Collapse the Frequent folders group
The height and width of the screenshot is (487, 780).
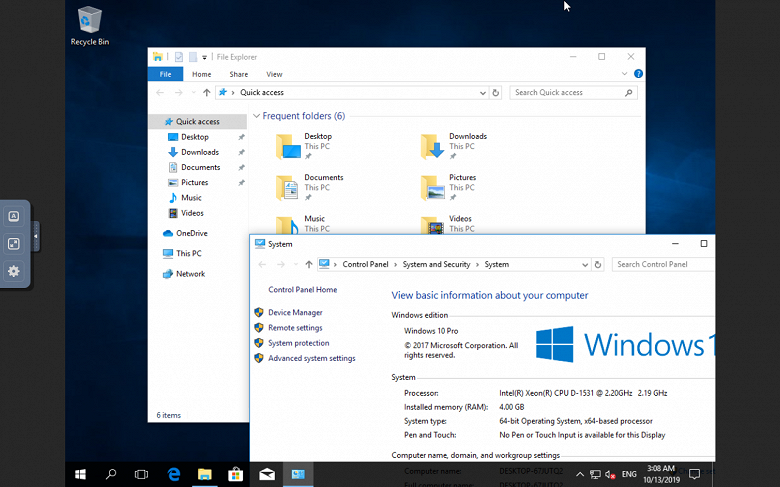pos(256,116)
